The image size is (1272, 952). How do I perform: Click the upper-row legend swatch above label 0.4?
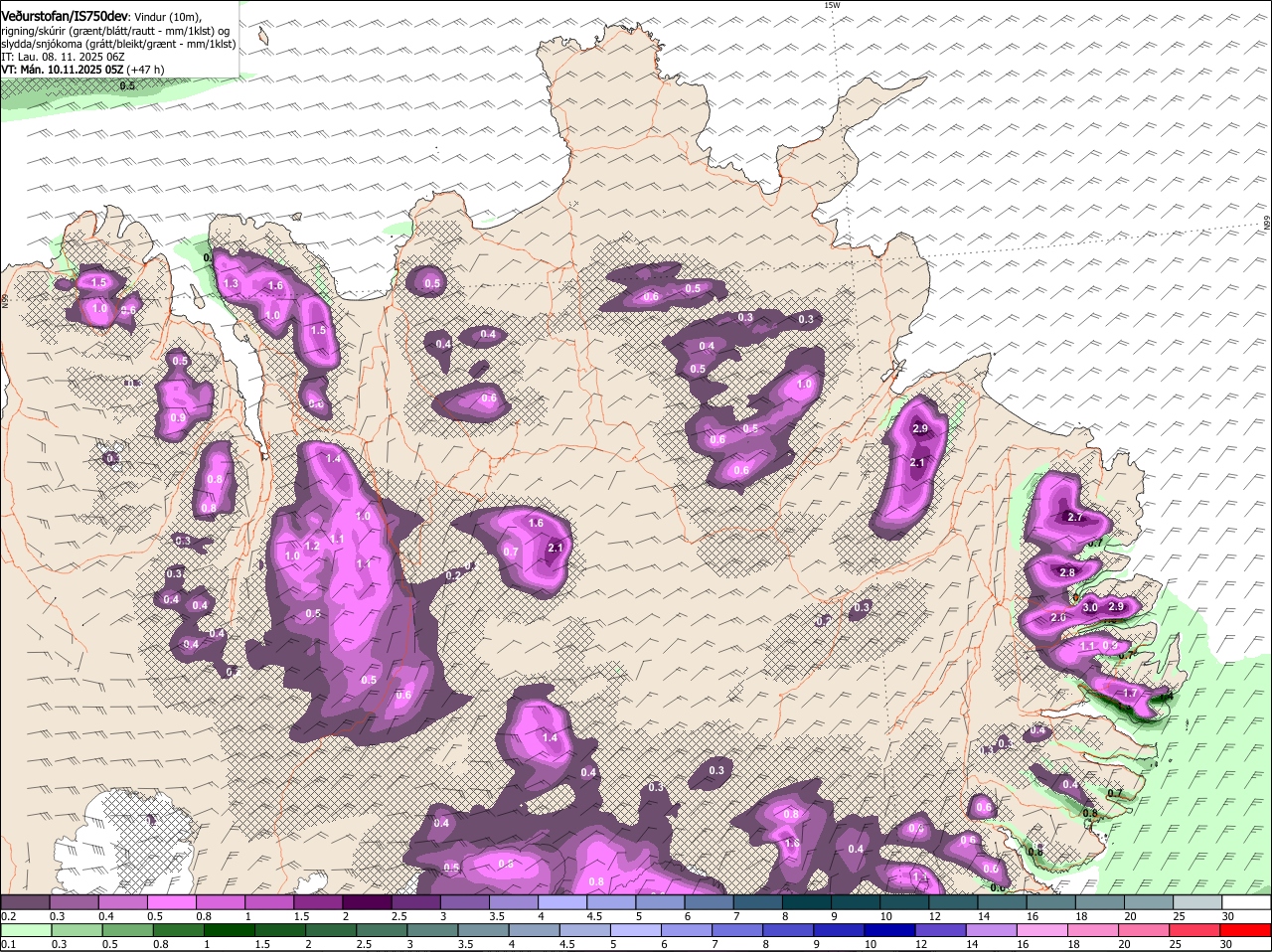[123, 901]
